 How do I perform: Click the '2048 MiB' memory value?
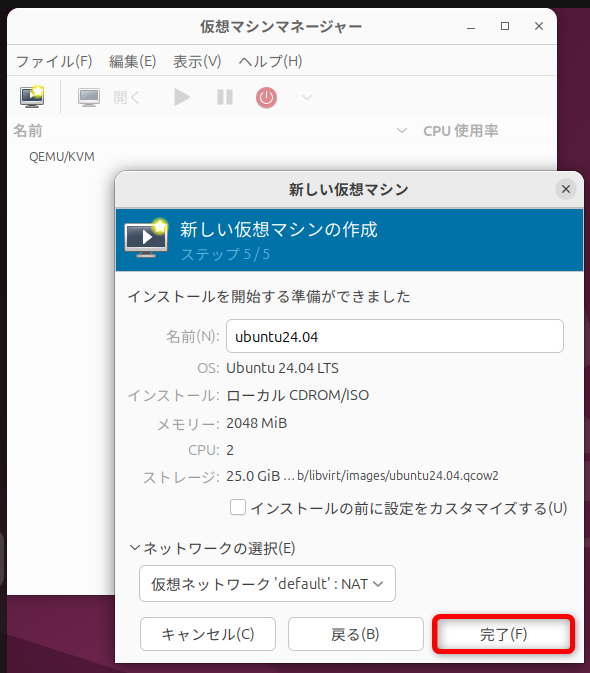(x=257, y=423)
